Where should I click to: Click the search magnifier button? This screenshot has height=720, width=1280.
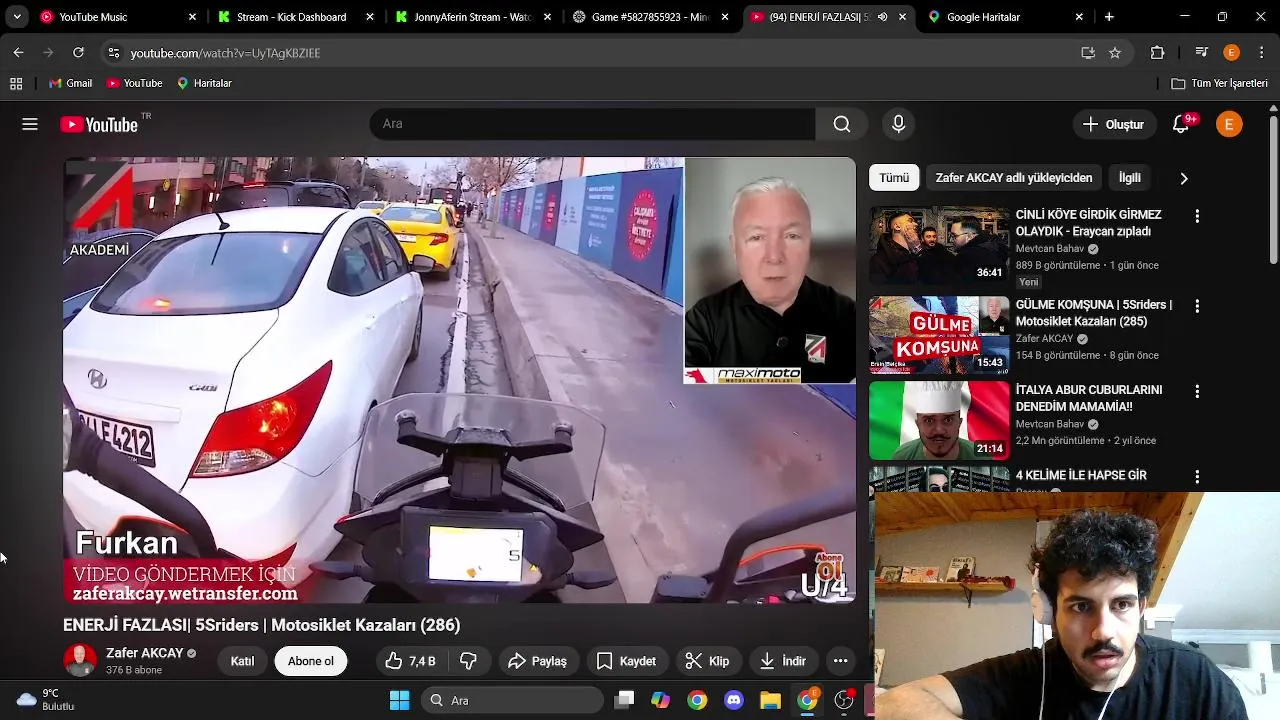click(842, 124)
